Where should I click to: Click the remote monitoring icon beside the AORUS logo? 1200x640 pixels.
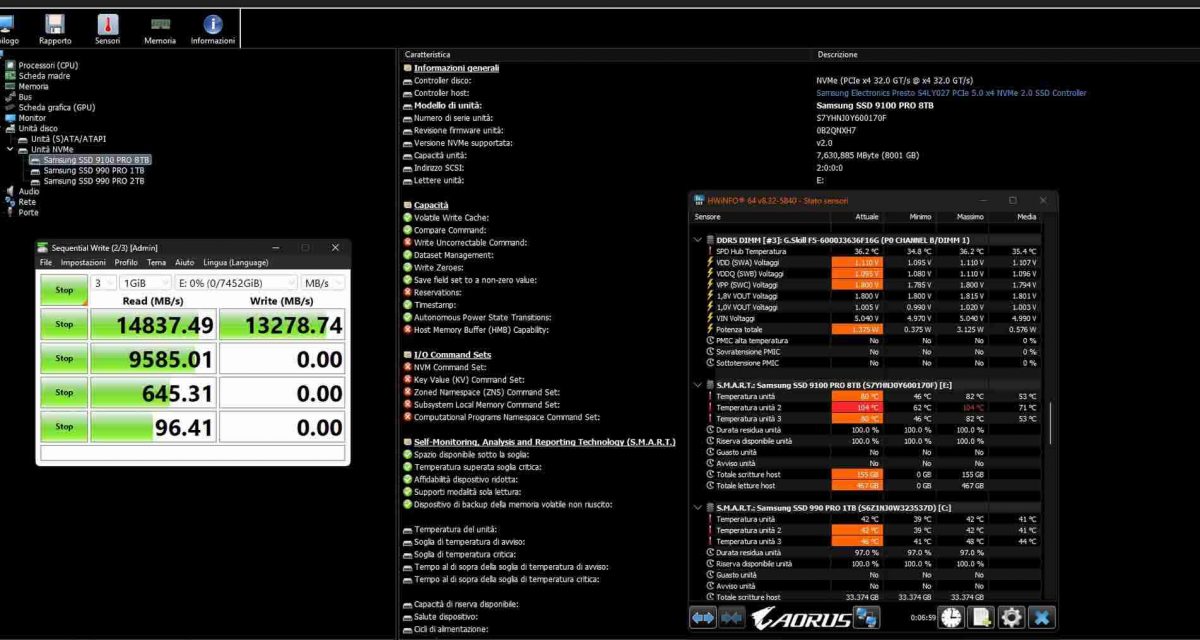pos(864,617)
